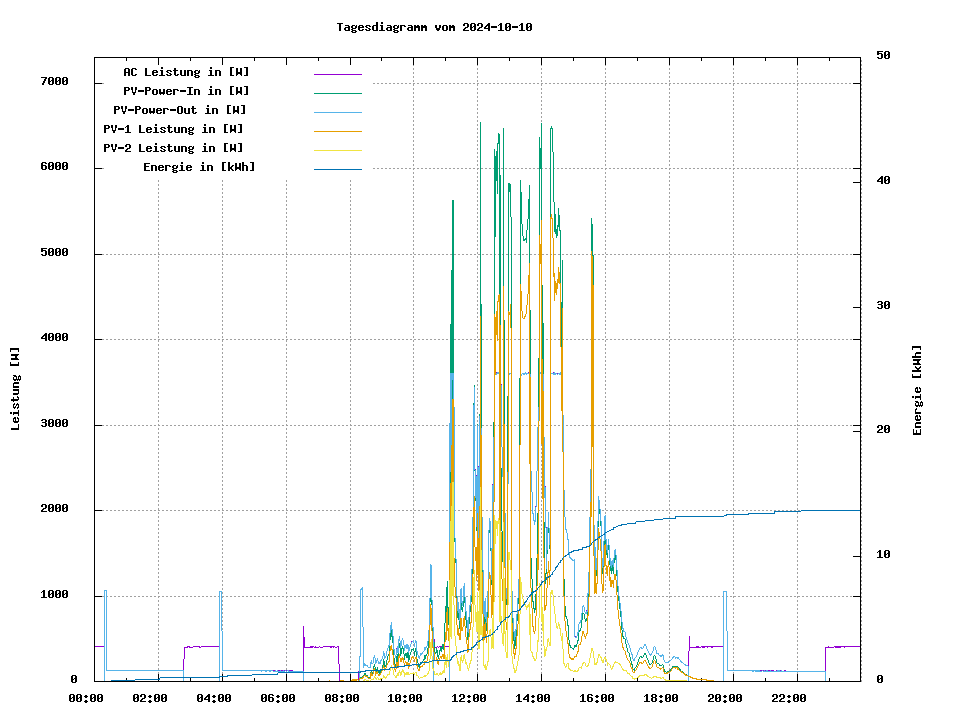Click the 12:00 time axis tick label
This screenshot has height=720, width=960.
(469, 698)
